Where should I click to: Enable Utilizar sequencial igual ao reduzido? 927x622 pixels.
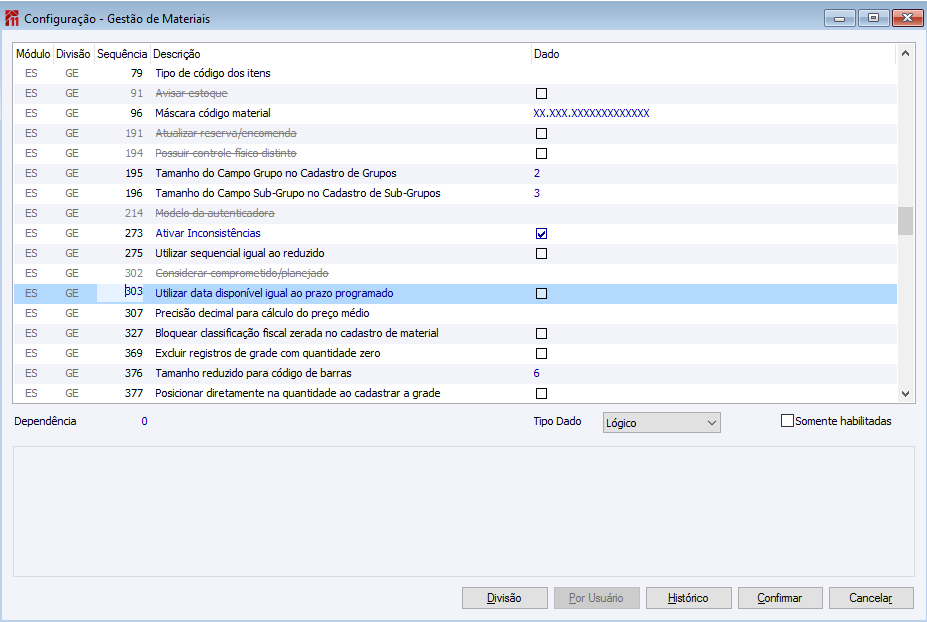pos(541,254)
